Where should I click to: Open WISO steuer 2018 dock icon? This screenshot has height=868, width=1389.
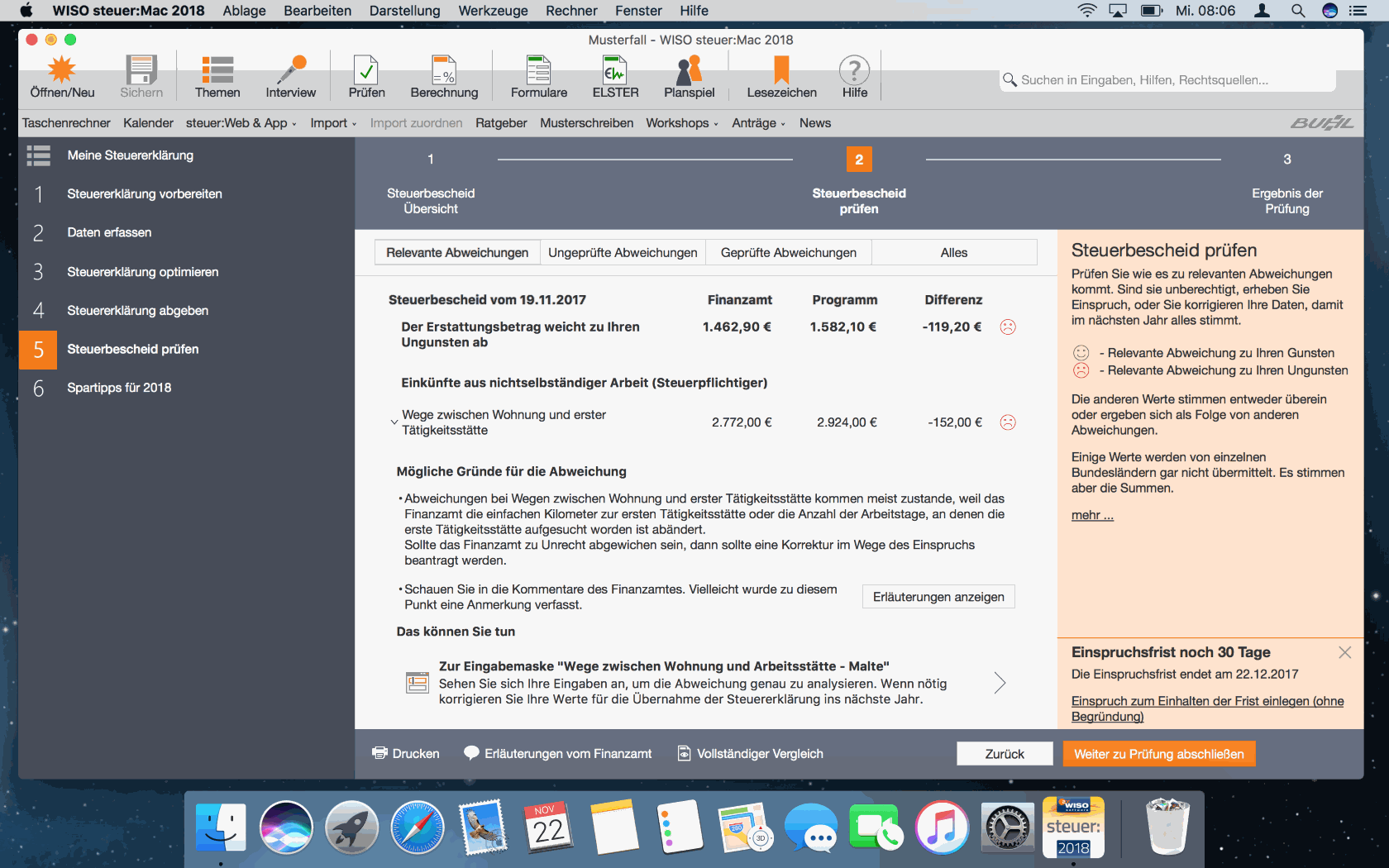1073,827
